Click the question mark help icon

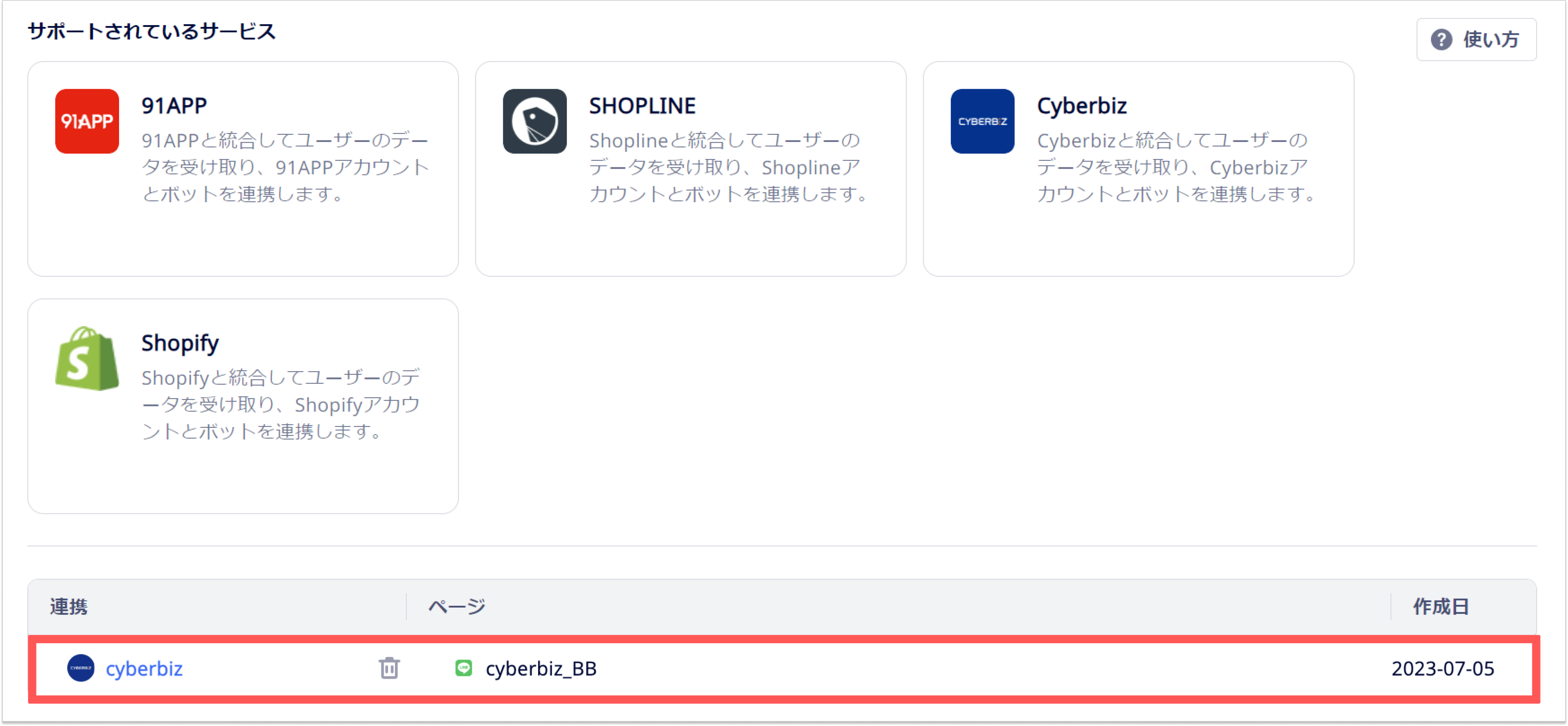pos(1441,40)
